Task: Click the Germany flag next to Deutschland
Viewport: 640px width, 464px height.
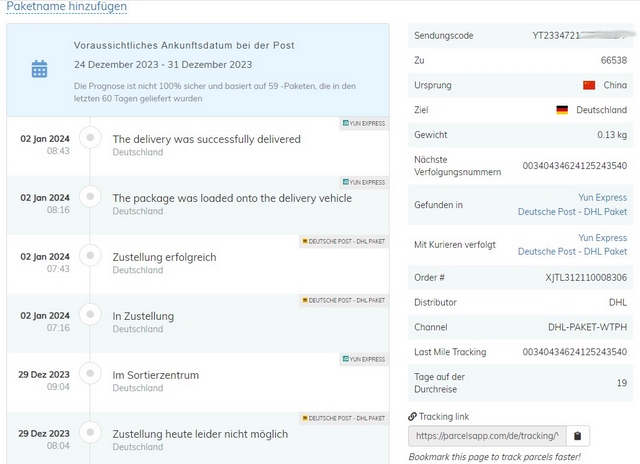Action: click(x=562, y=110)
